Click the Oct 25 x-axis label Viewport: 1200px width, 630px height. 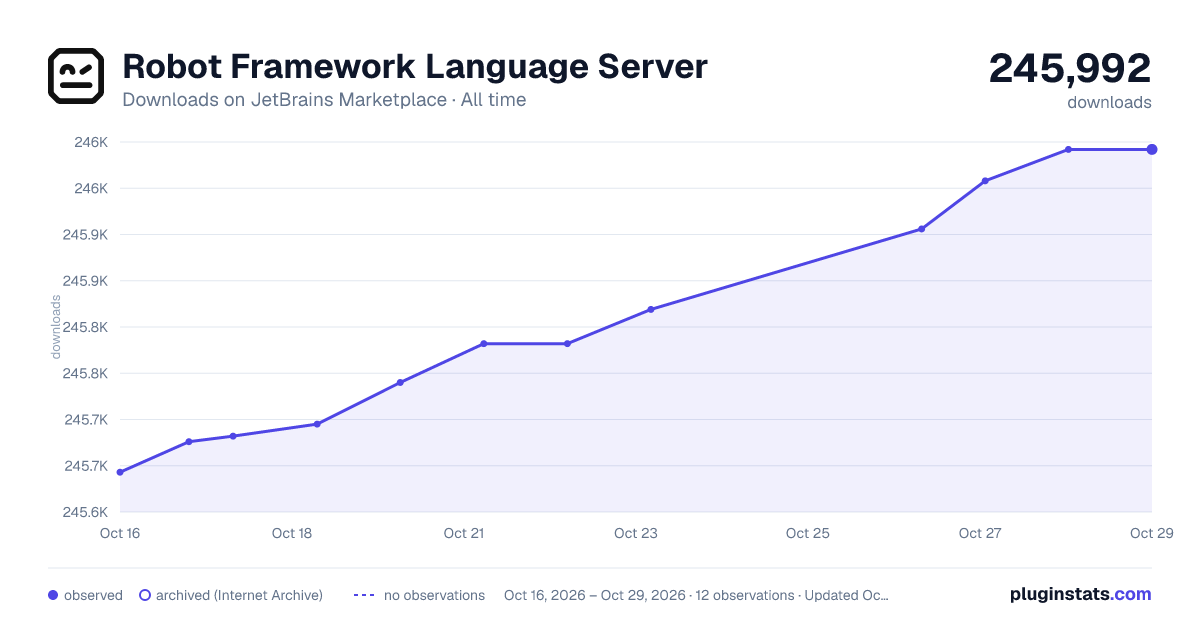click(808, 533)
